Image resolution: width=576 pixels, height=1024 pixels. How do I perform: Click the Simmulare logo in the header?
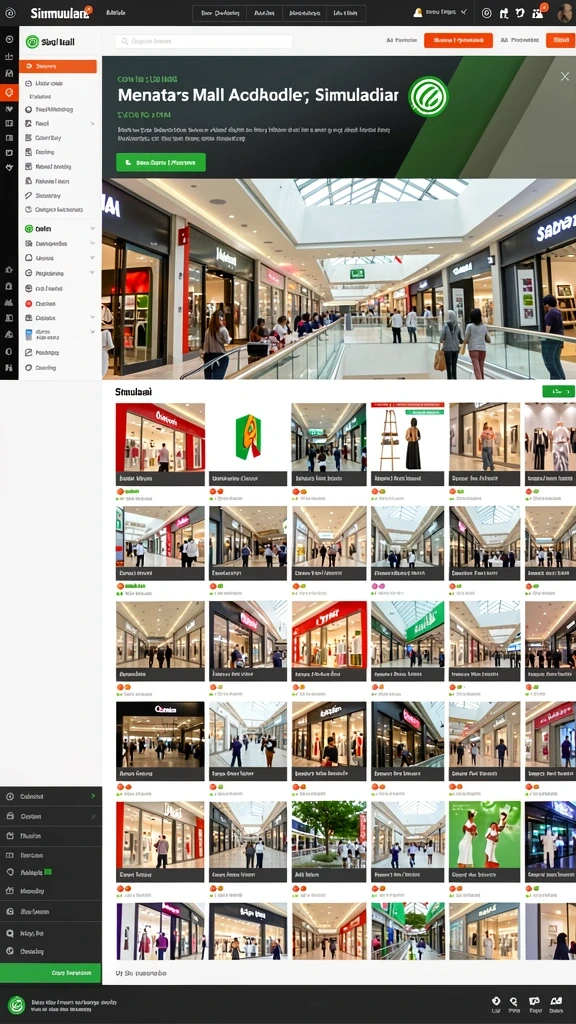pyautogui.click(x=60, y=12)
